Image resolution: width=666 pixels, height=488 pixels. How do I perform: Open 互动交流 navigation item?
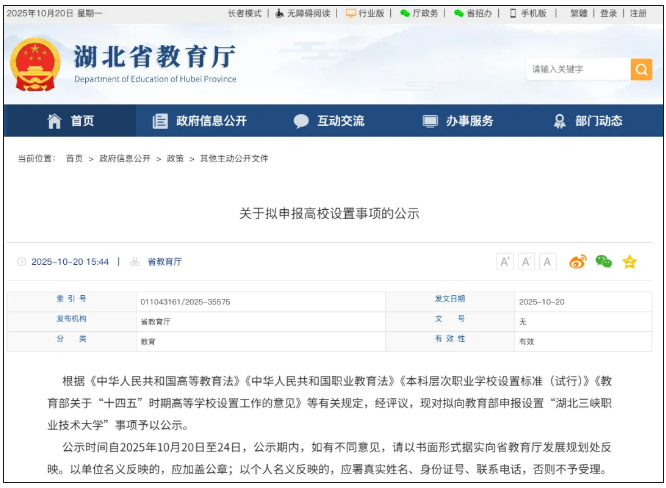329,121
